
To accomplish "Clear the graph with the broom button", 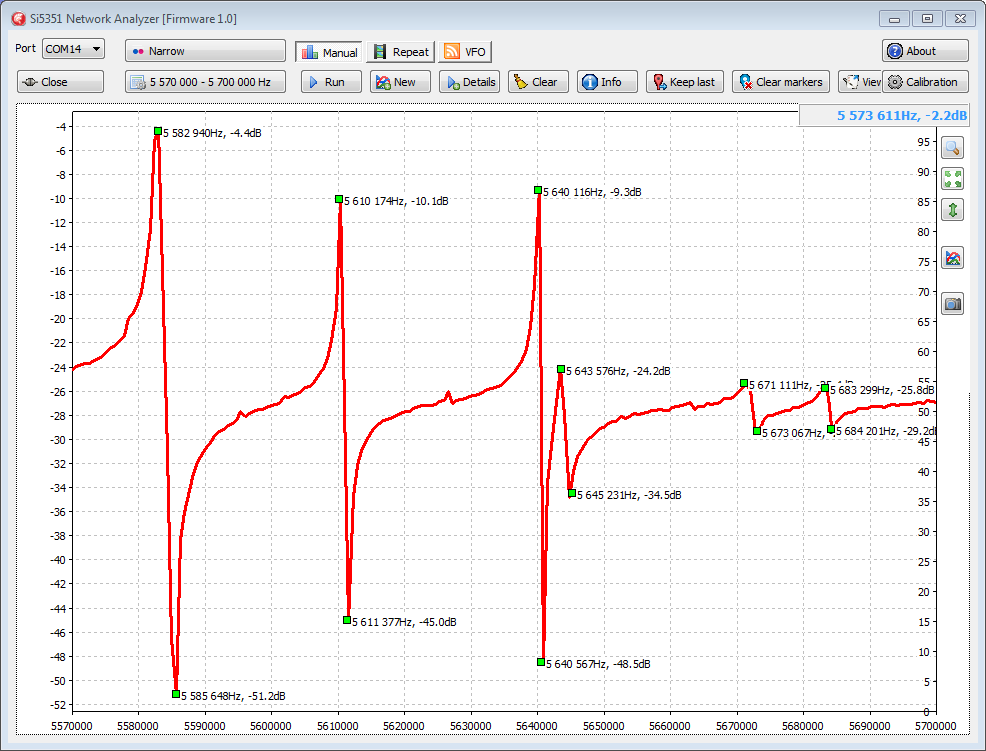I will (x=538, y=82).
